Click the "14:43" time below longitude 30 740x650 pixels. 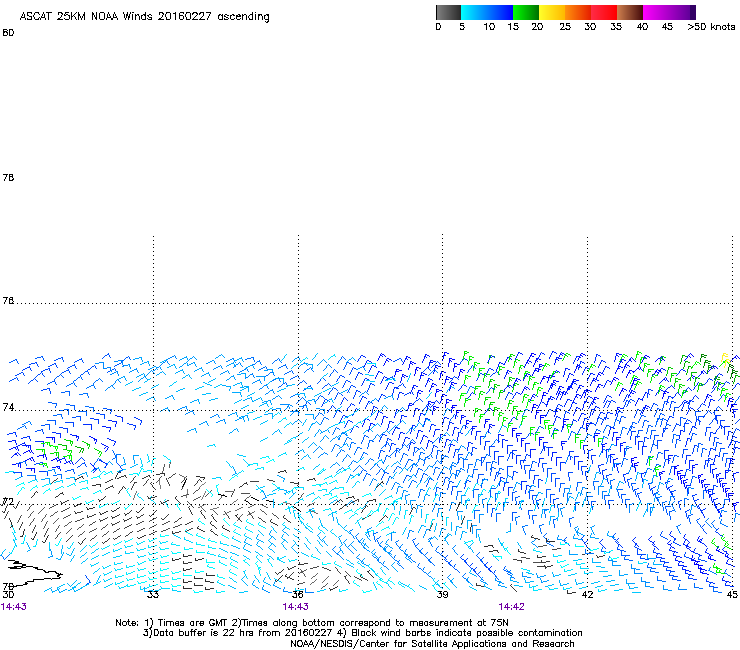14,607
